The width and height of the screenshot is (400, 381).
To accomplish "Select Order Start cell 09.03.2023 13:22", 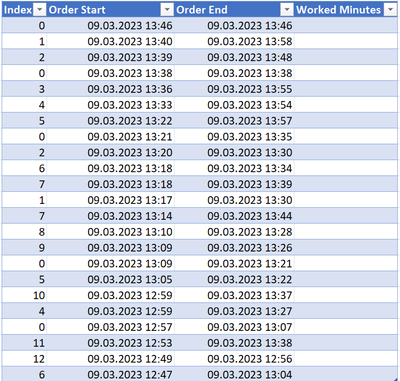I will [110, 121].
